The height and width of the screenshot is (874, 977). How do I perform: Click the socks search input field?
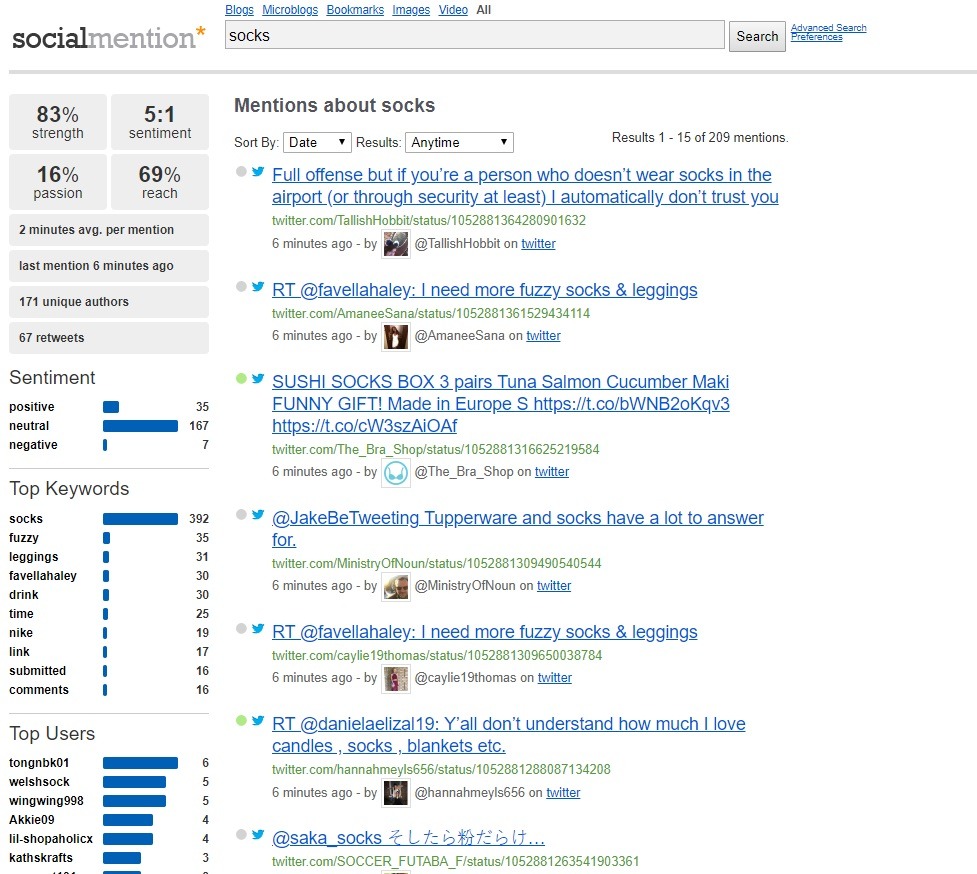pyautogui.click(x=474, y=36)
